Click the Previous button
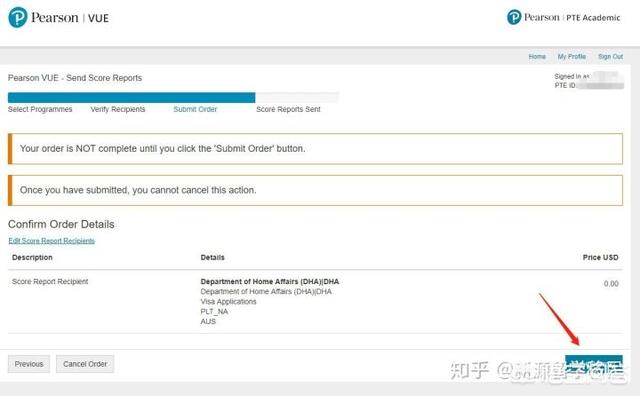The height and width of the screenshot is (396, 640). tap(29, 364)
